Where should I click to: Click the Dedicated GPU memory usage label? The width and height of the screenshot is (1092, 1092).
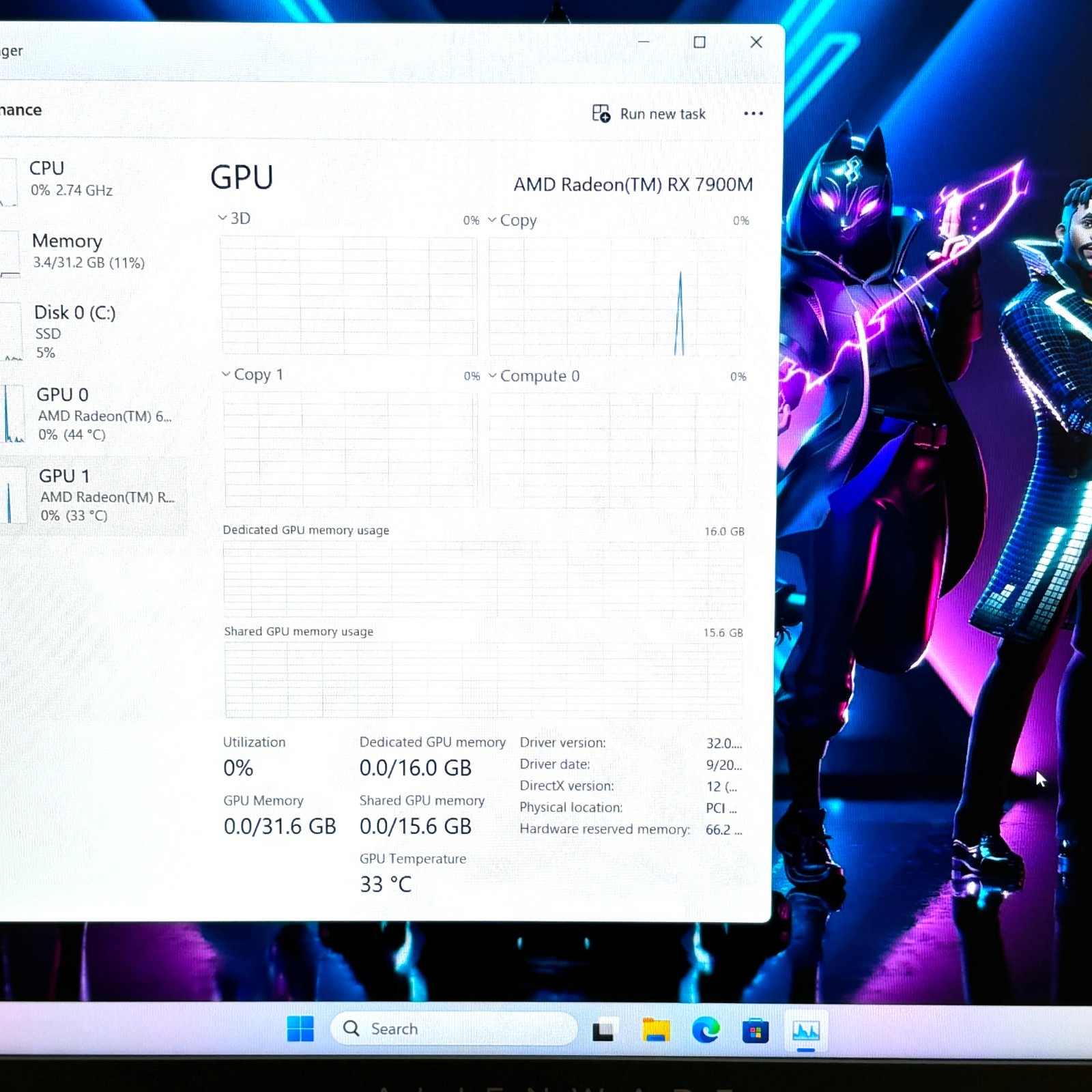point(306,530)
